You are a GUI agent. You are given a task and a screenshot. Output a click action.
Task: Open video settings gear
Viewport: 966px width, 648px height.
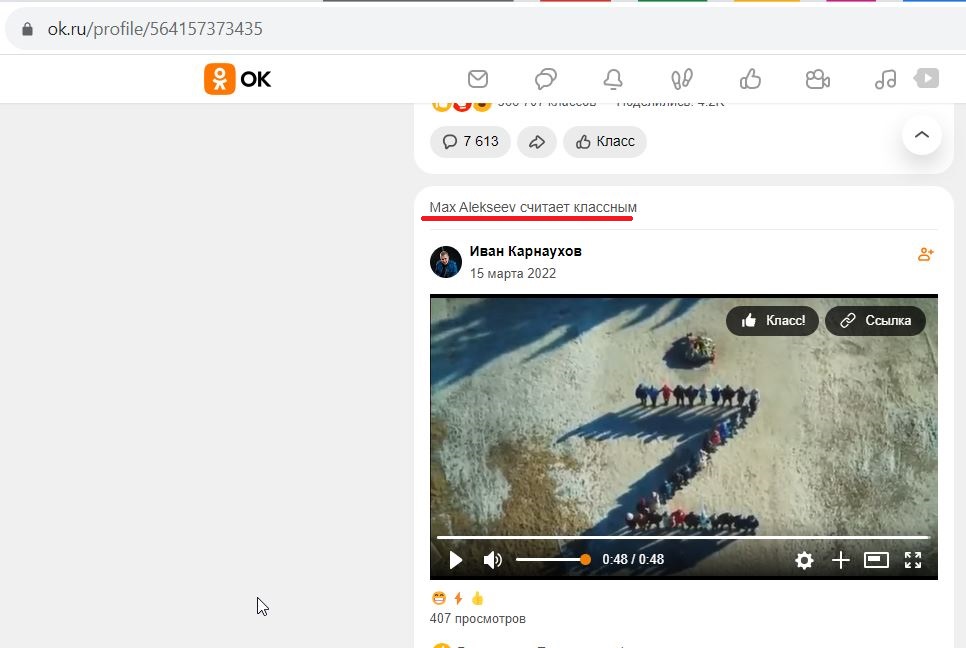click(804, 560)
